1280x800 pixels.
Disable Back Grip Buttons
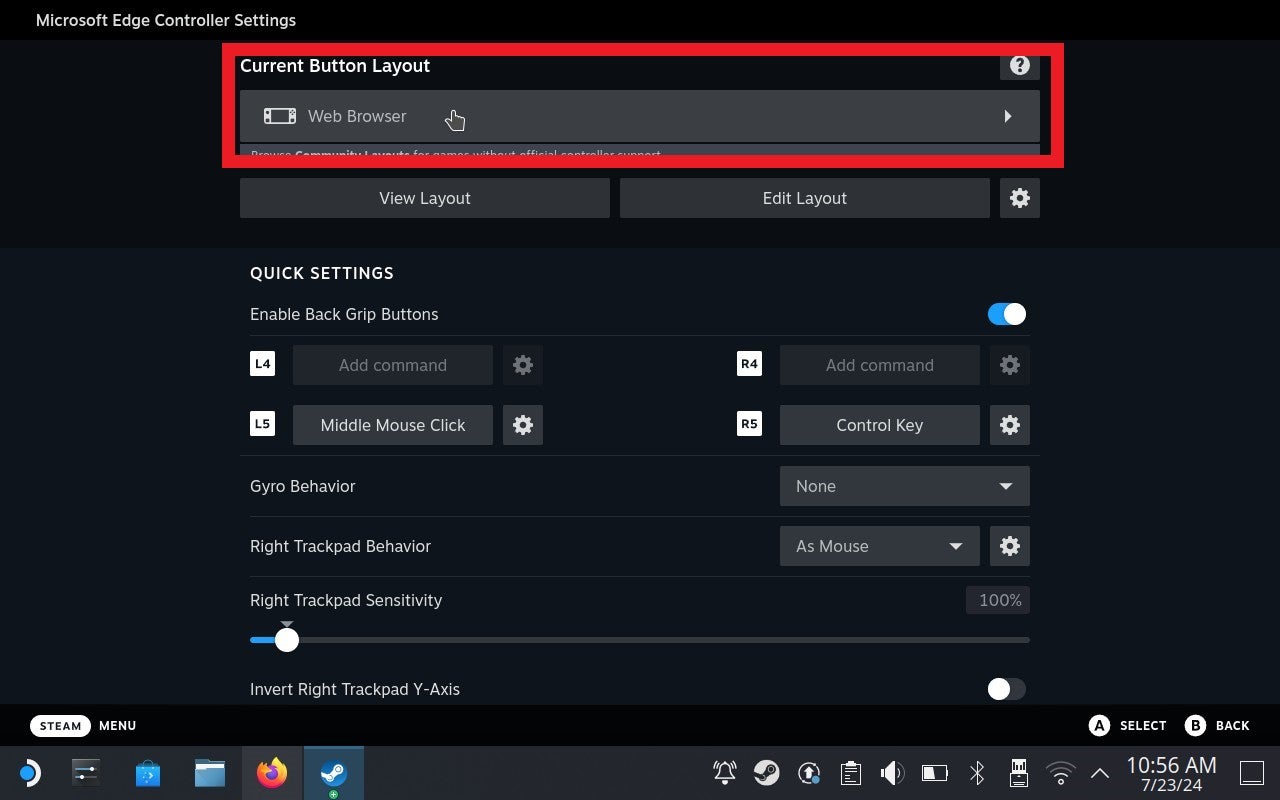point(1006,314)
